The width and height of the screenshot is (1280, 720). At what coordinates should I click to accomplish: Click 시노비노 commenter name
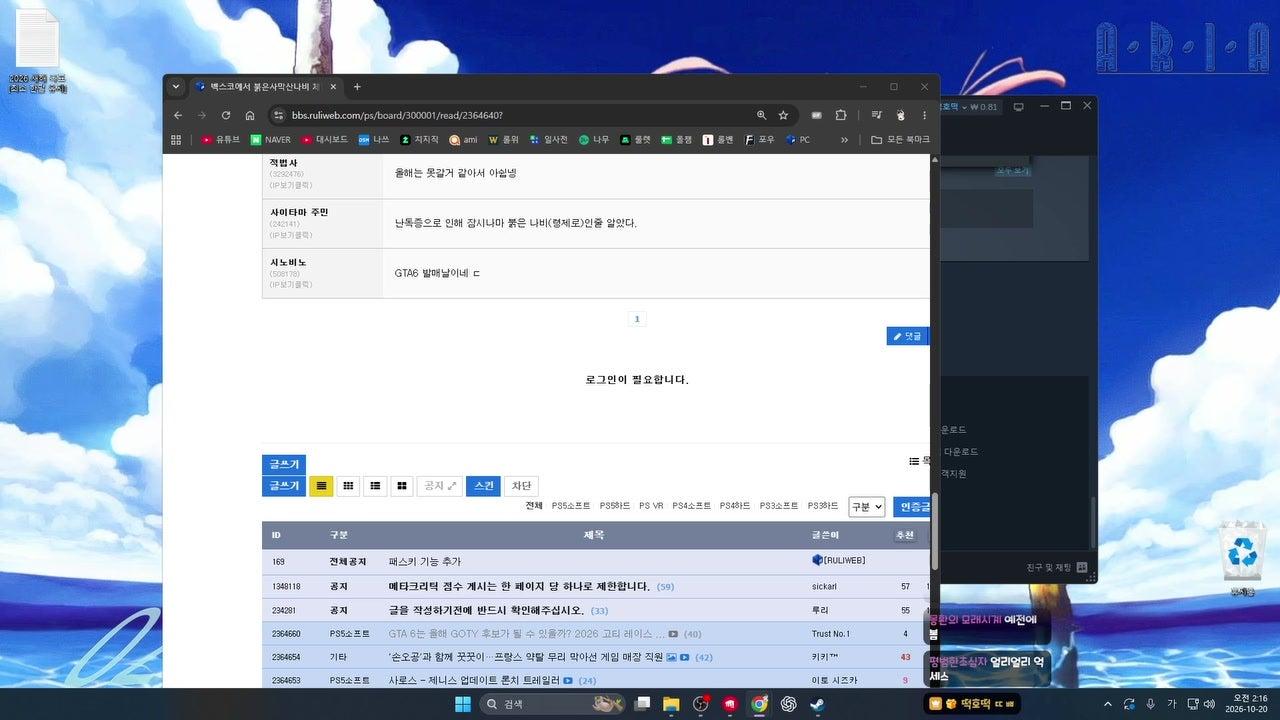pos(288,262)
